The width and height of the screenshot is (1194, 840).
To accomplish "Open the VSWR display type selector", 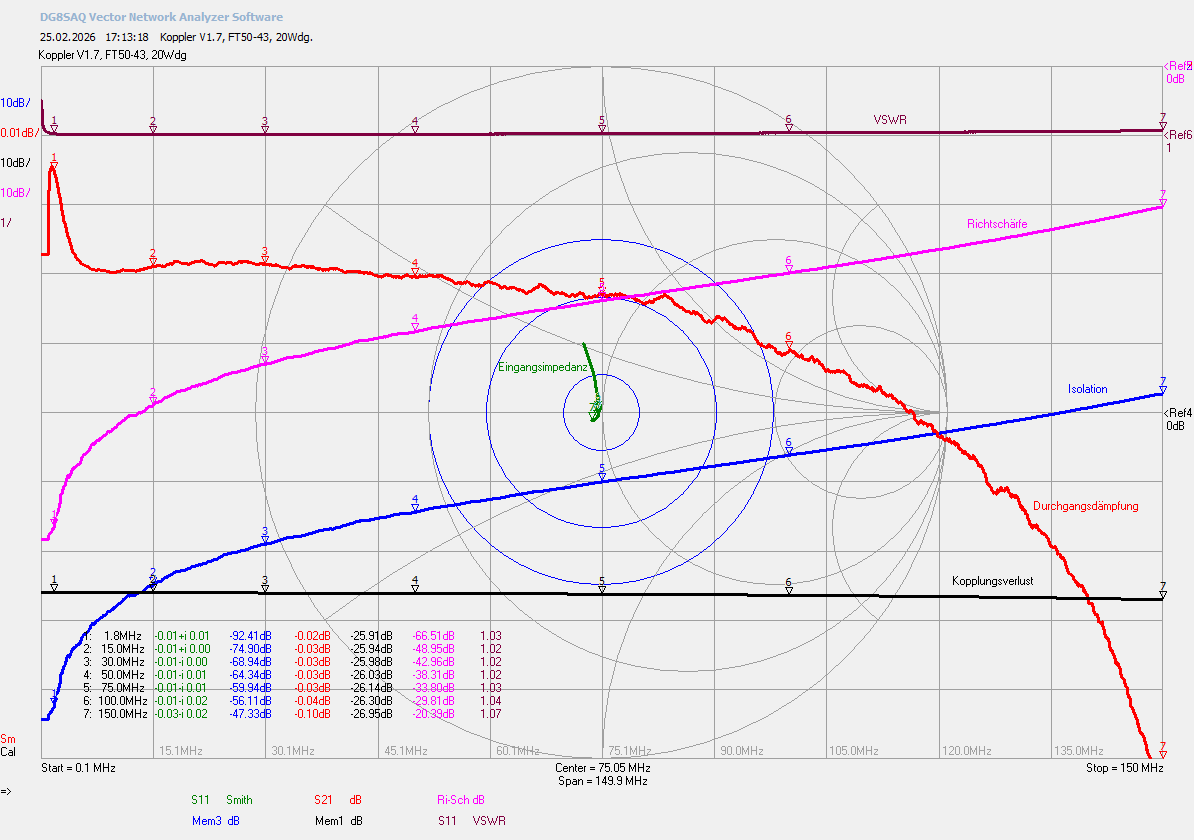I will click(489, 821).
